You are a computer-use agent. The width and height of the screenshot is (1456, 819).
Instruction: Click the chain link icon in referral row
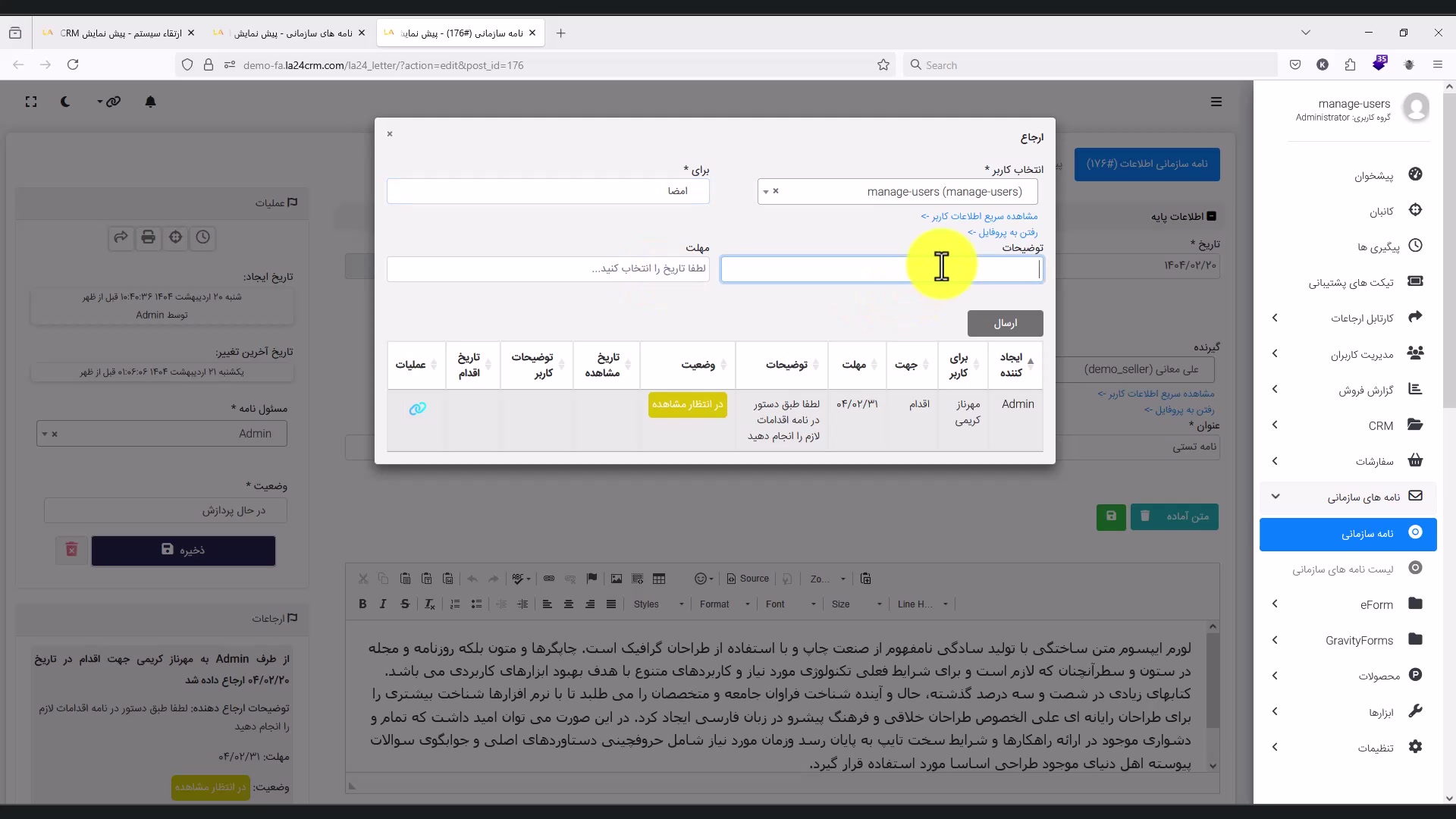click(417, 409)
